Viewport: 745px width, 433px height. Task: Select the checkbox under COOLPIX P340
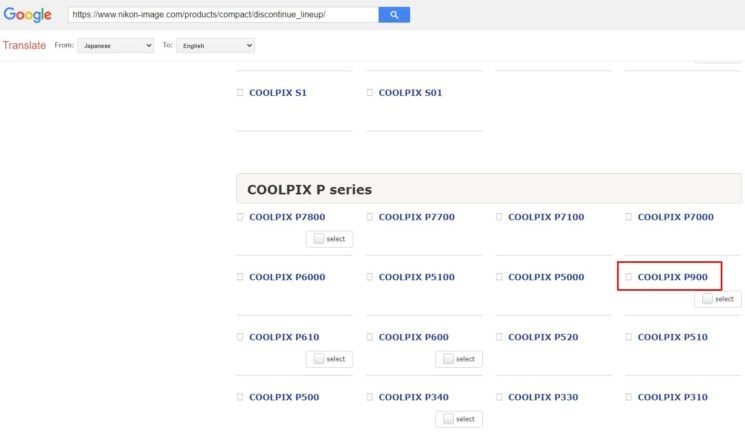tap(449, 419)
